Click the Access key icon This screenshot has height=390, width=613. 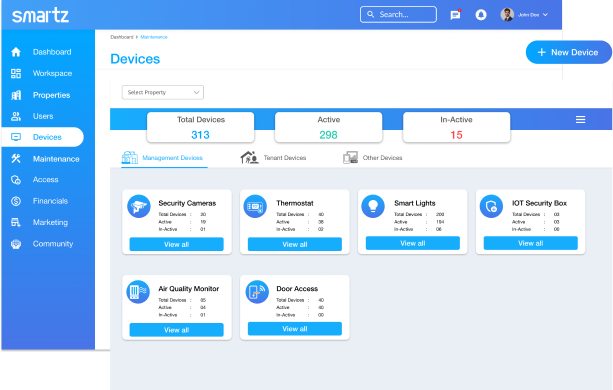tap(16, 180)
